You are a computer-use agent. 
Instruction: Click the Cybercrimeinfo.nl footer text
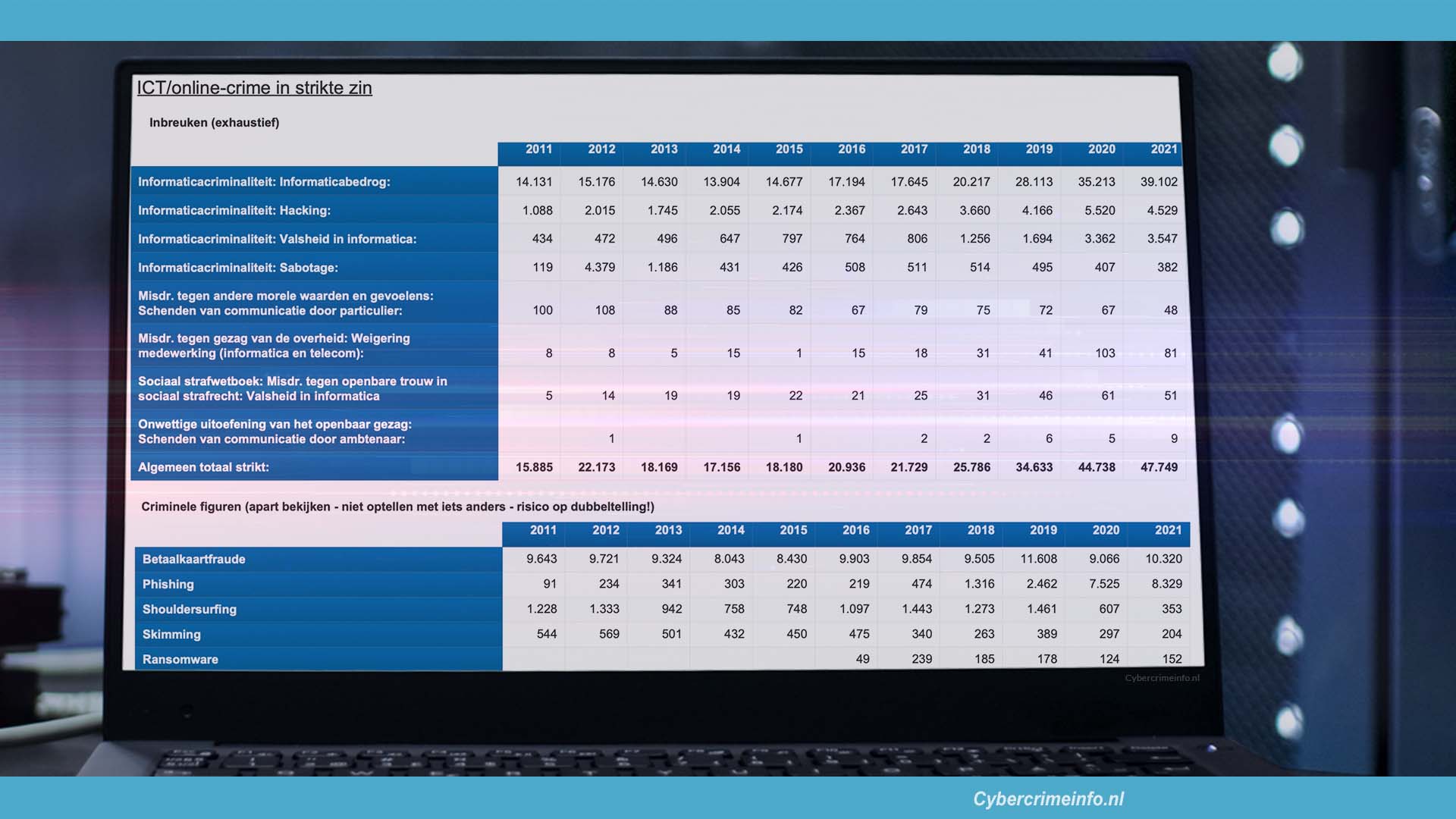point(1048,799)
